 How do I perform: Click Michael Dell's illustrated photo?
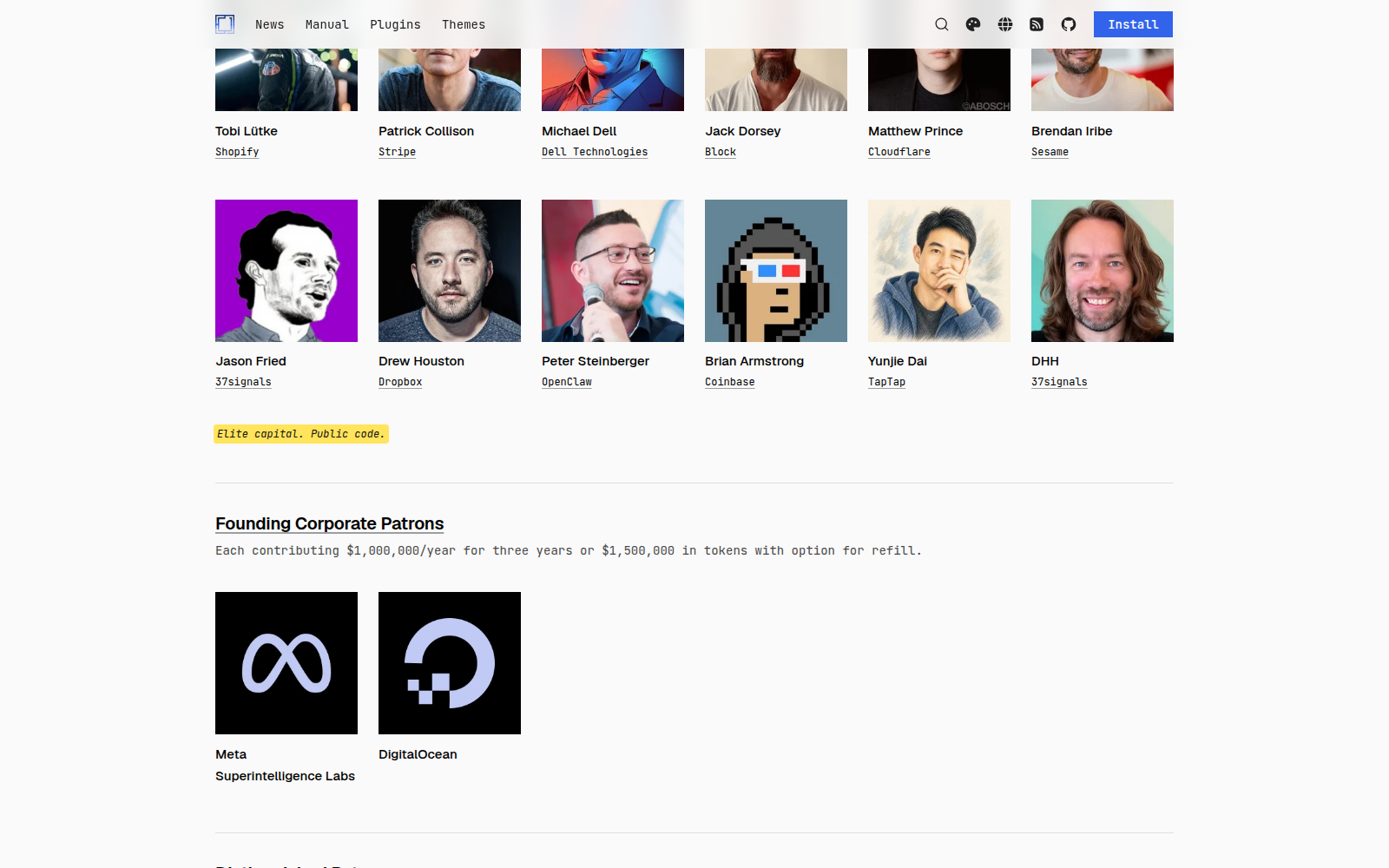point(613,80)
